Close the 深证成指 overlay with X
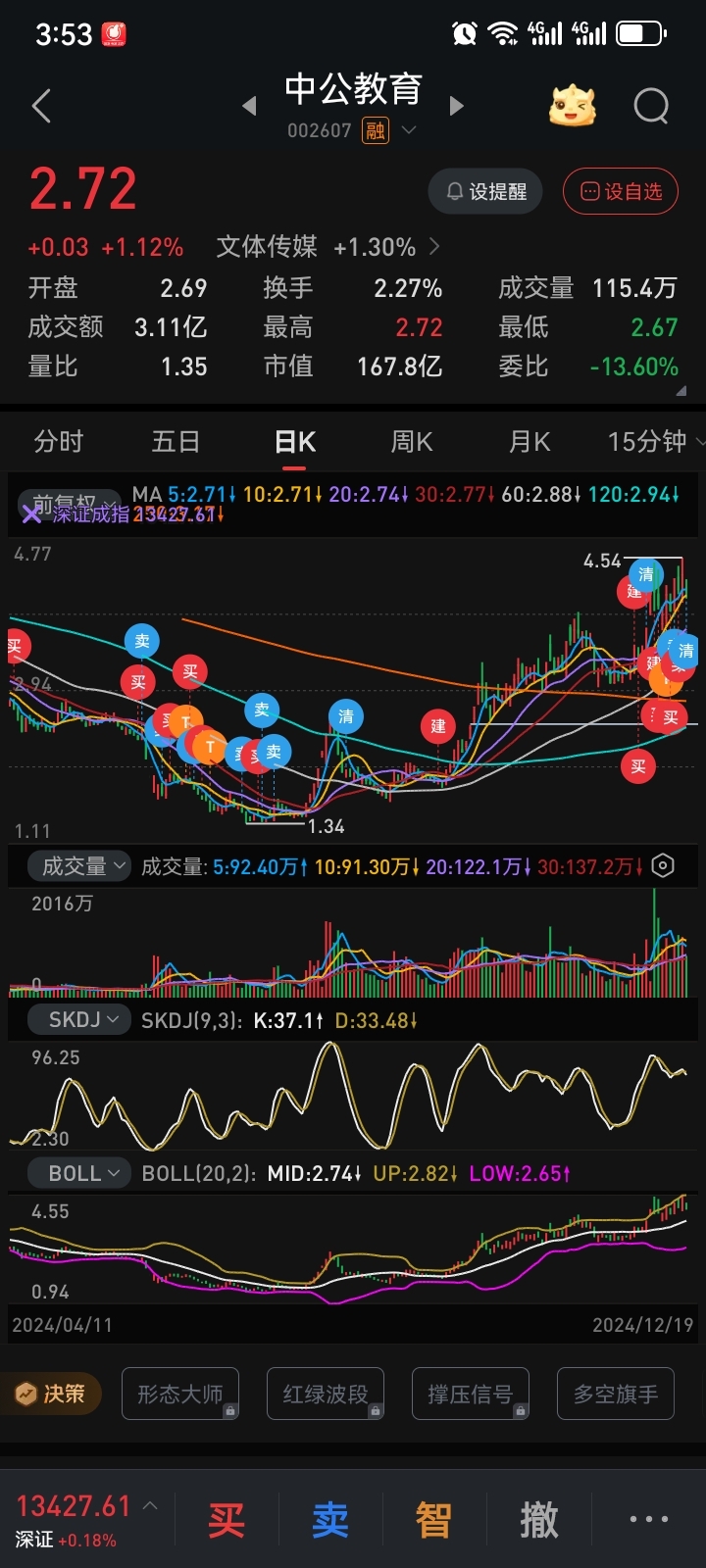 click(32, 514)
